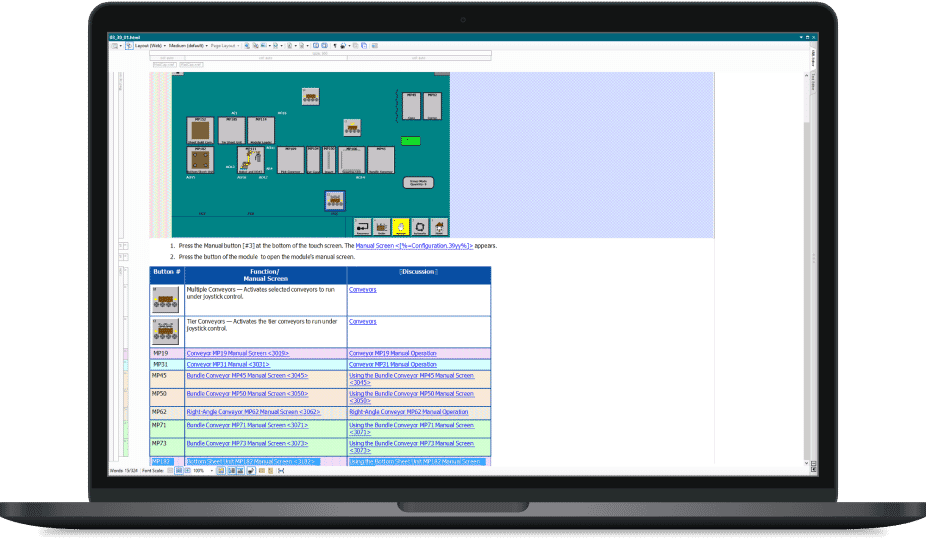Open Using the Bundle Conveyor MP73 link
Screen dimensions: 926x540
412,447
